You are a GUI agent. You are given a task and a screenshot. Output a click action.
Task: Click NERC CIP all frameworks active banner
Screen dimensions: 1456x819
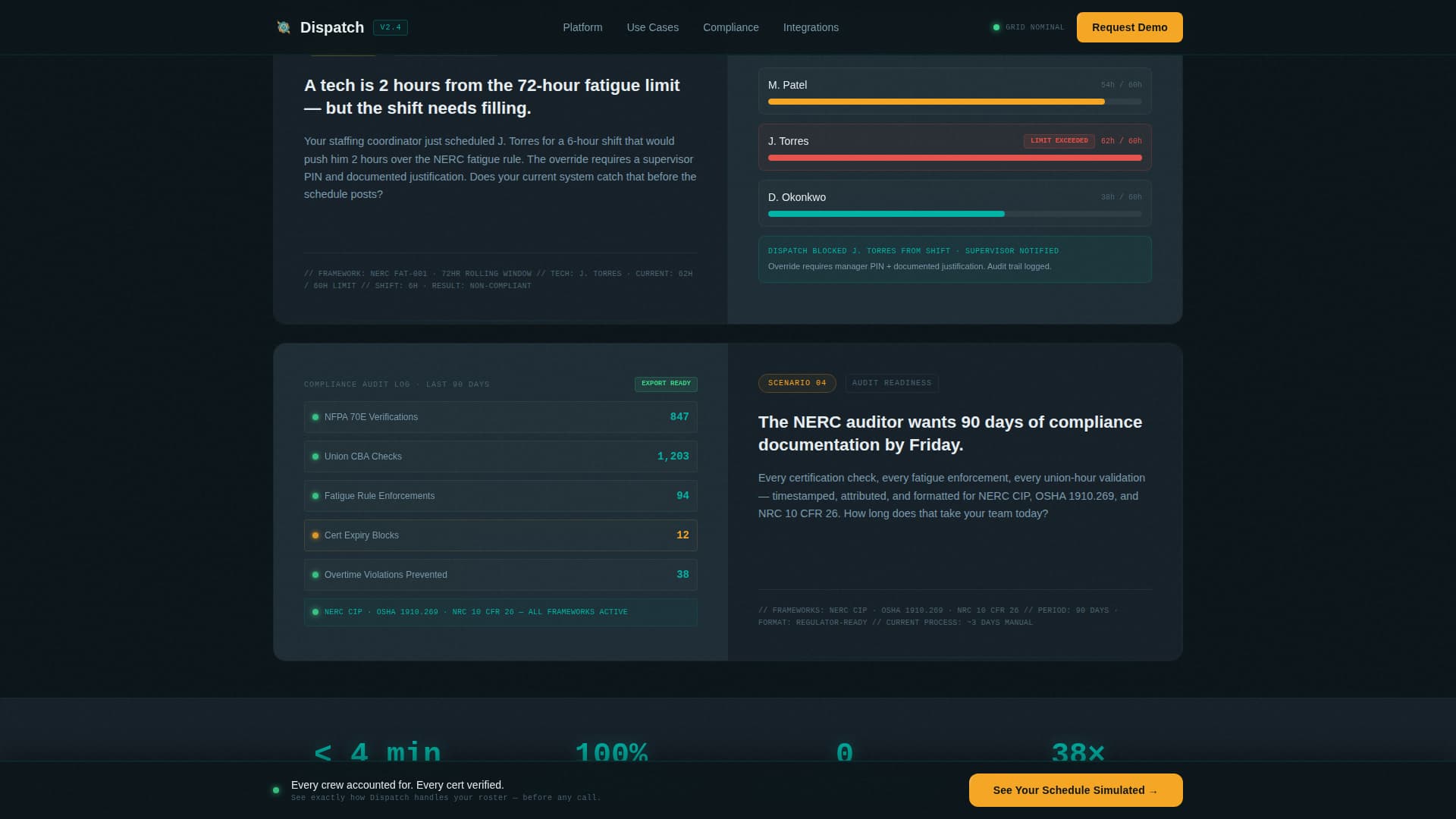point(500,612)
